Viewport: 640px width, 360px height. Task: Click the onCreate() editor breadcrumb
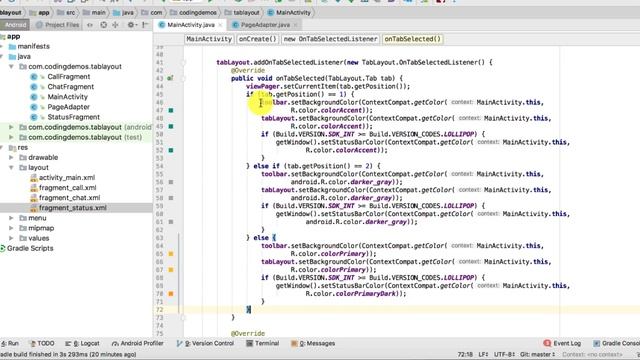[x=258, y=39]
